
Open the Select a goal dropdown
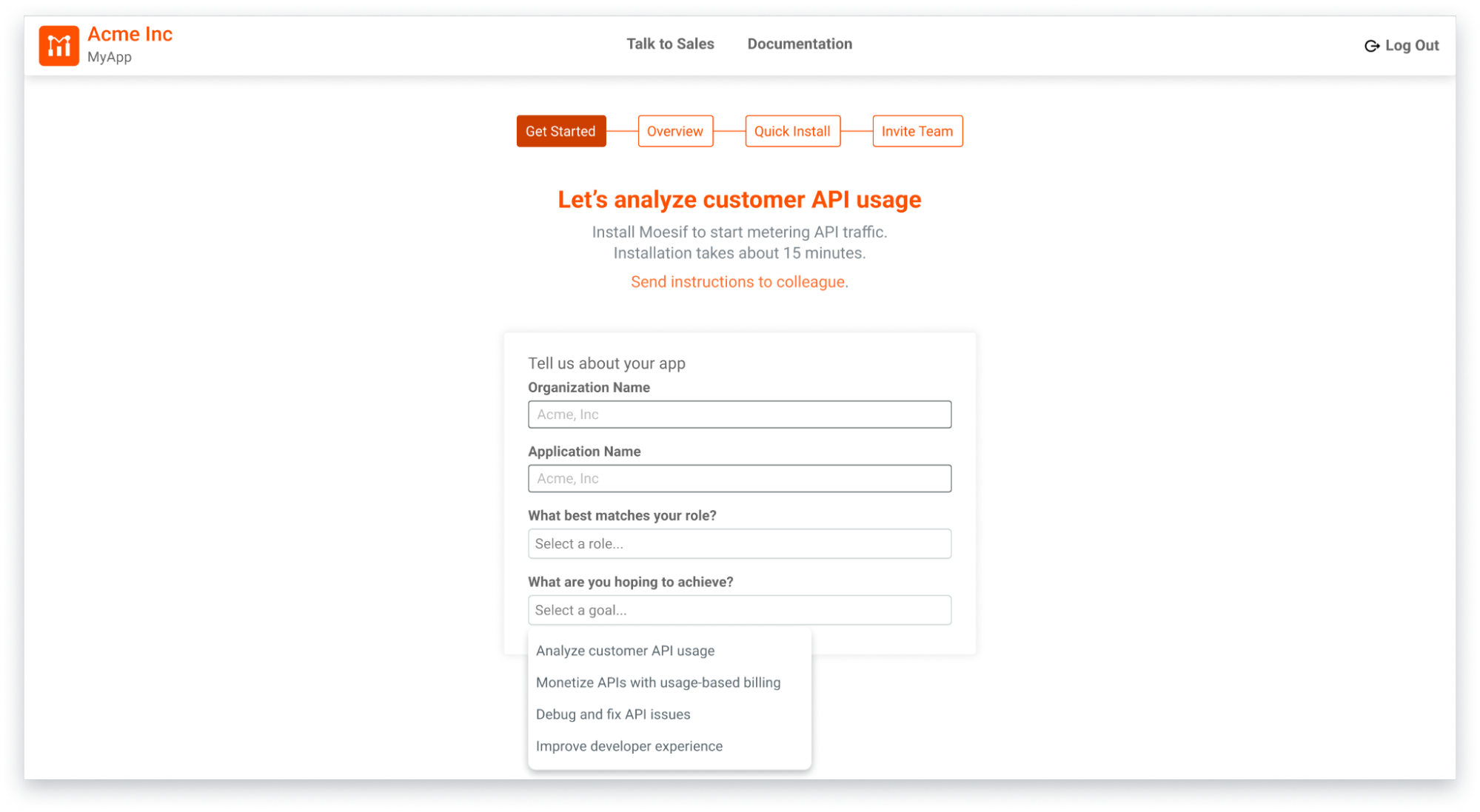(x=739, y=610)
